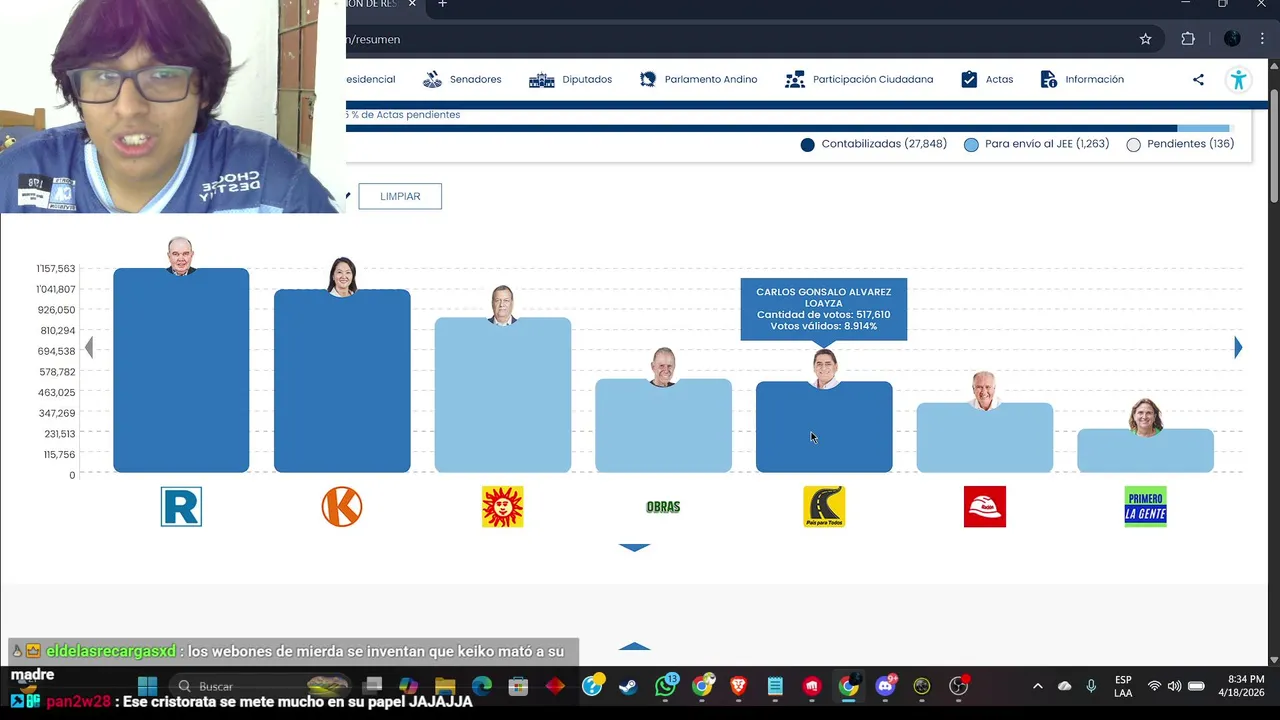
Task: Open the volume tray icon
Action: [1174, 686]
